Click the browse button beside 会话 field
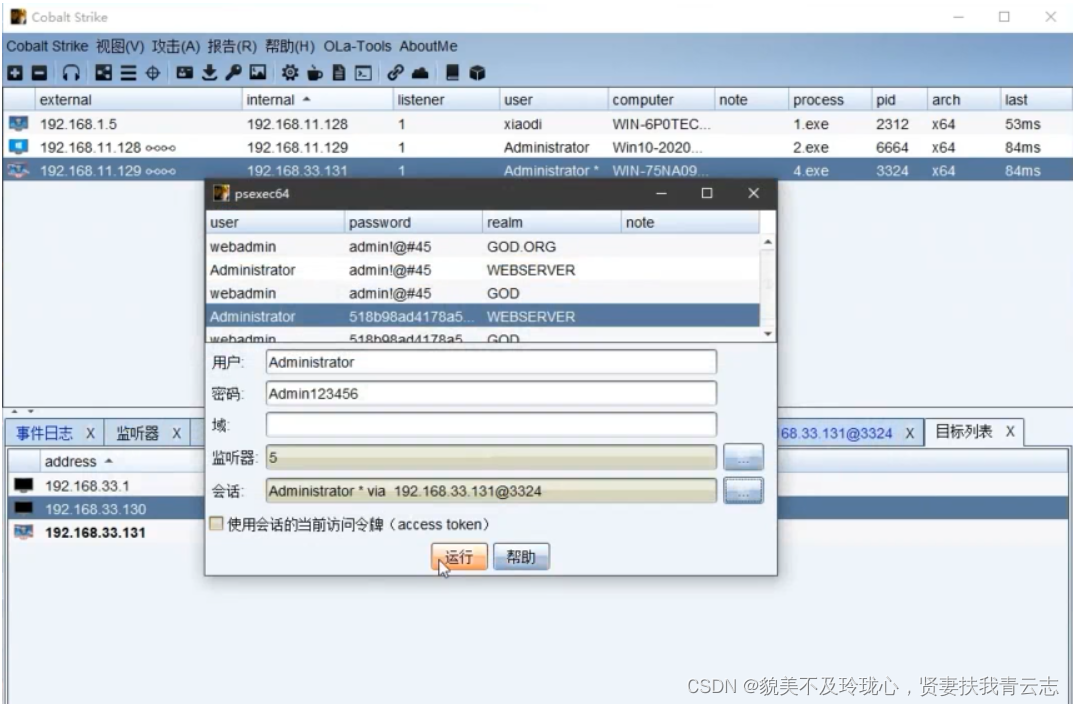 [743, 490]
